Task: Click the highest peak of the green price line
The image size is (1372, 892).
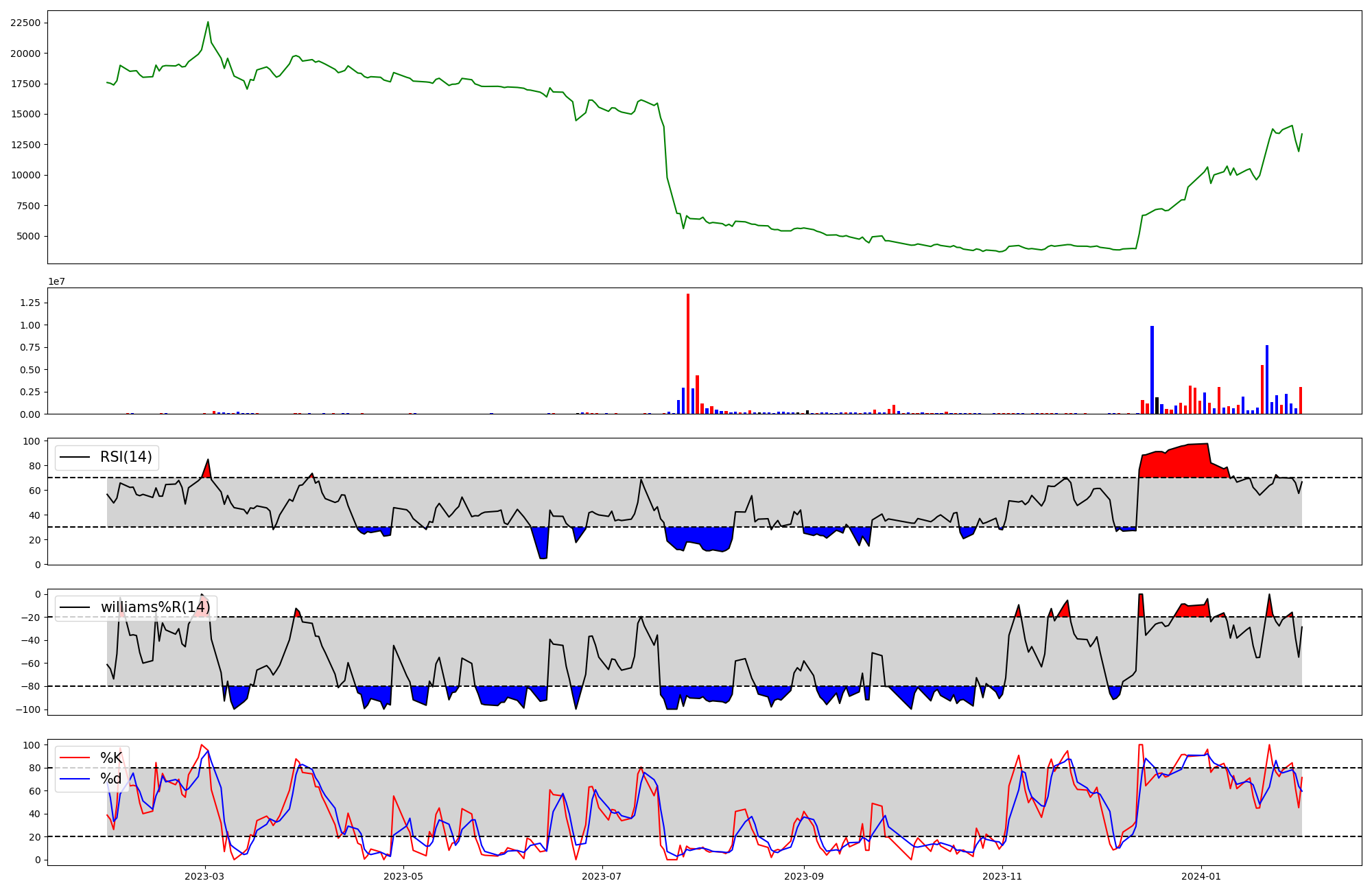Action: click(208, 22)
